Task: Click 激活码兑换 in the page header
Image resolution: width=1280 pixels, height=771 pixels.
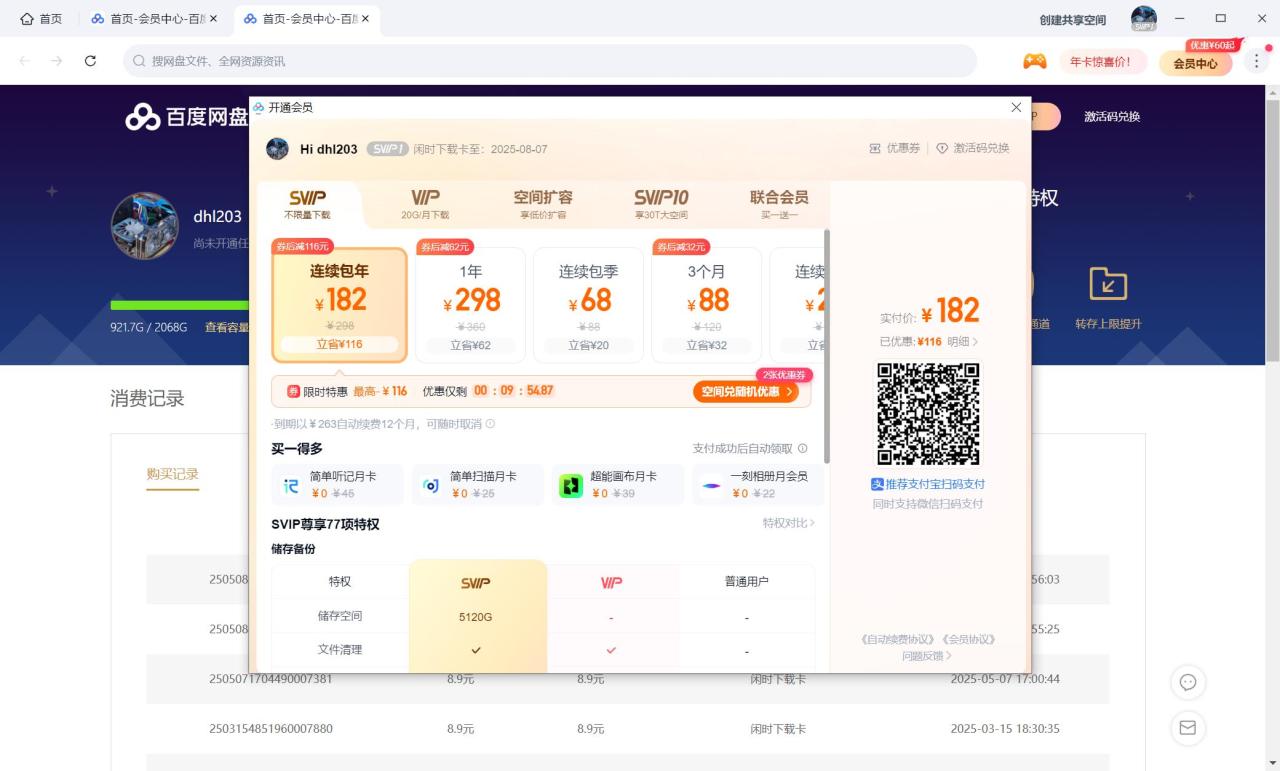Action: point(1112,117)
